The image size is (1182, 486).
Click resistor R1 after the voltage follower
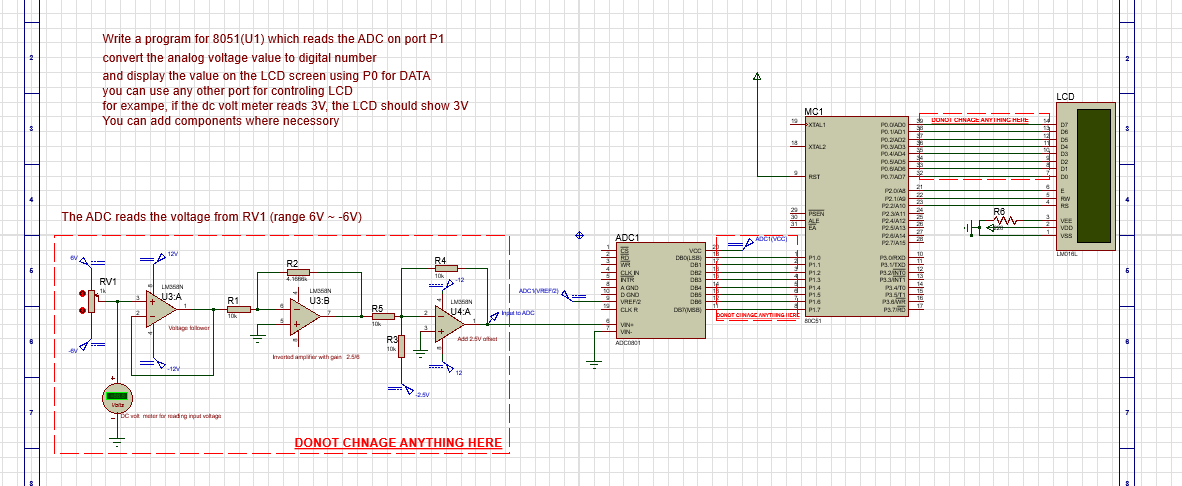[x=237, y=309]
